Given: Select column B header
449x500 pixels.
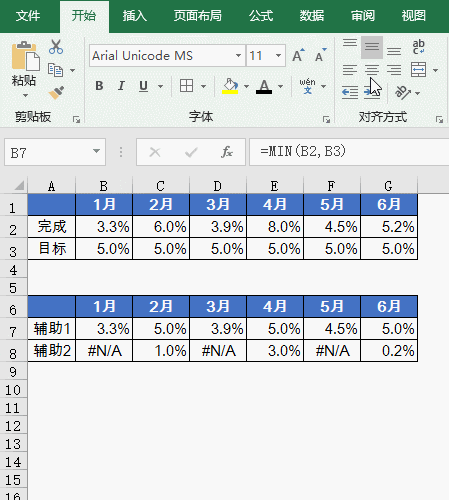Looking at the screenshot, I should (x=104, y=186).
